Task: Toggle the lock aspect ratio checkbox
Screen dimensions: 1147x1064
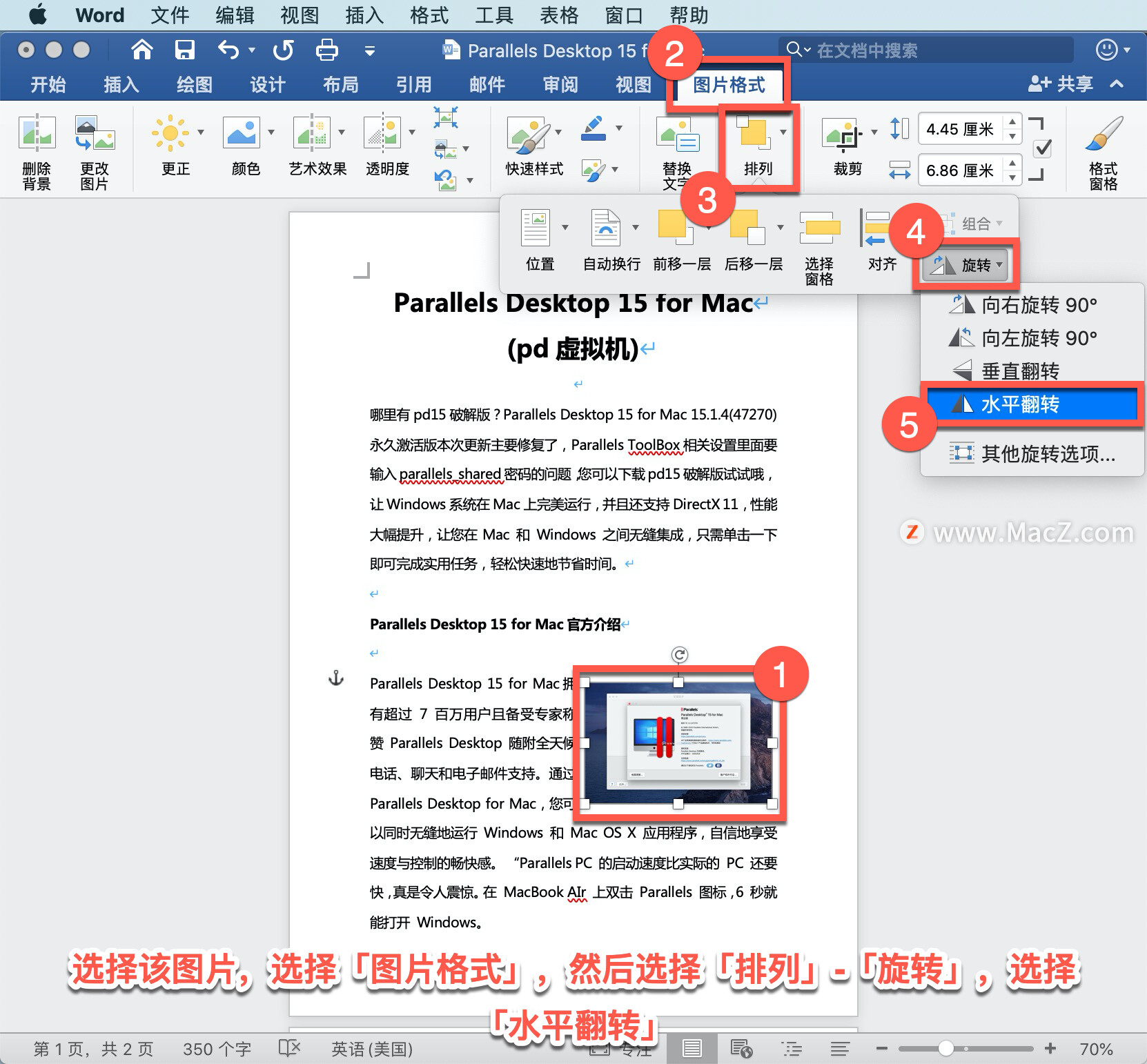Action: [x=1043, y=148]
